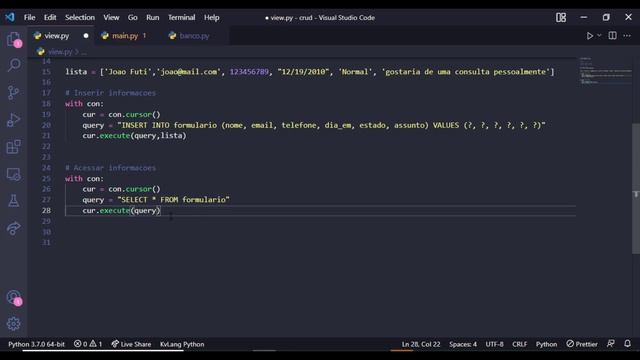Image resolution: width=640 pixels, height=360 pixels.
Task: Open the Source Control view
Action: pyautogui.click(x=13, y=93)
